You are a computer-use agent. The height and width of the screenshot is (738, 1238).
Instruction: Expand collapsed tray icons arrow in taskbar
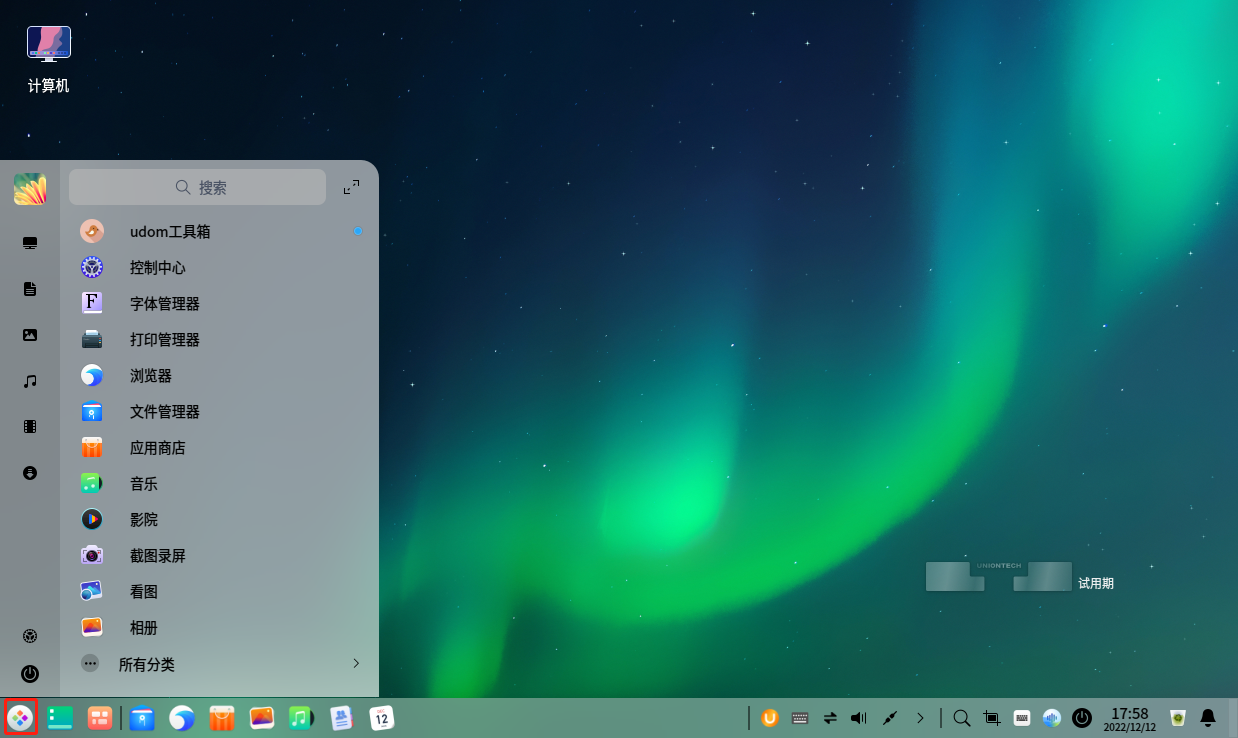920,718
